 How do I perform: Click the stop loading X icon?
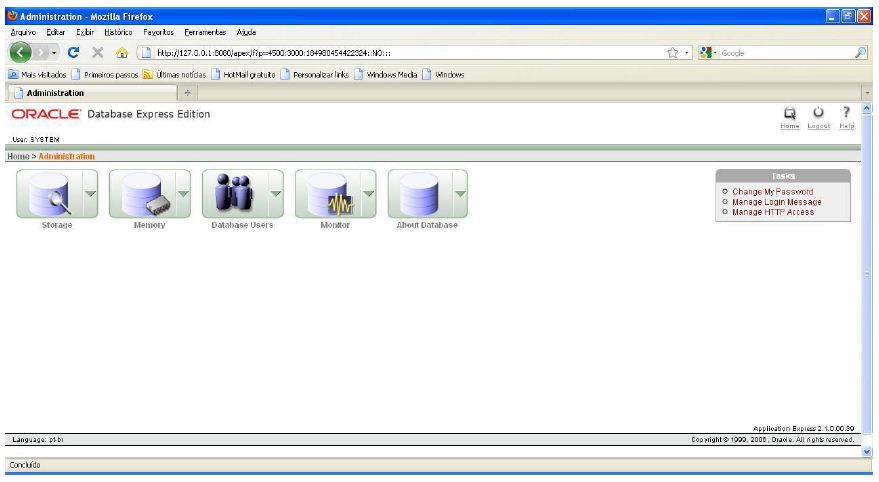pos(98,53)
